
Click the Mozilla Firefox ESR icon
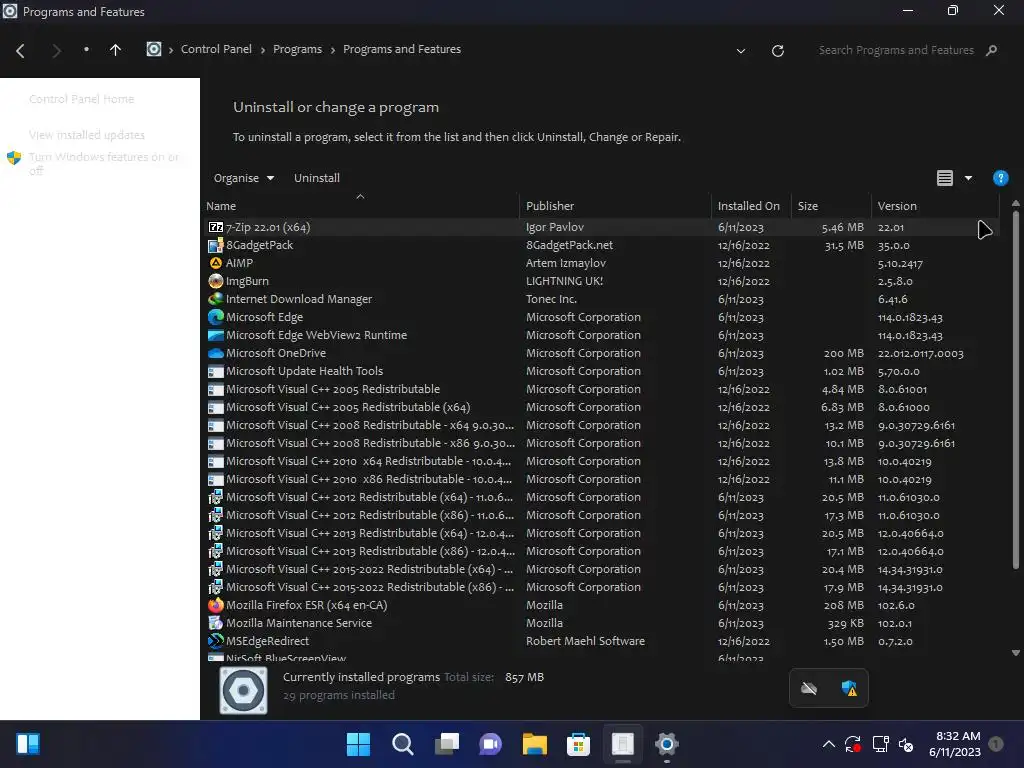click(x=216, y=605)
